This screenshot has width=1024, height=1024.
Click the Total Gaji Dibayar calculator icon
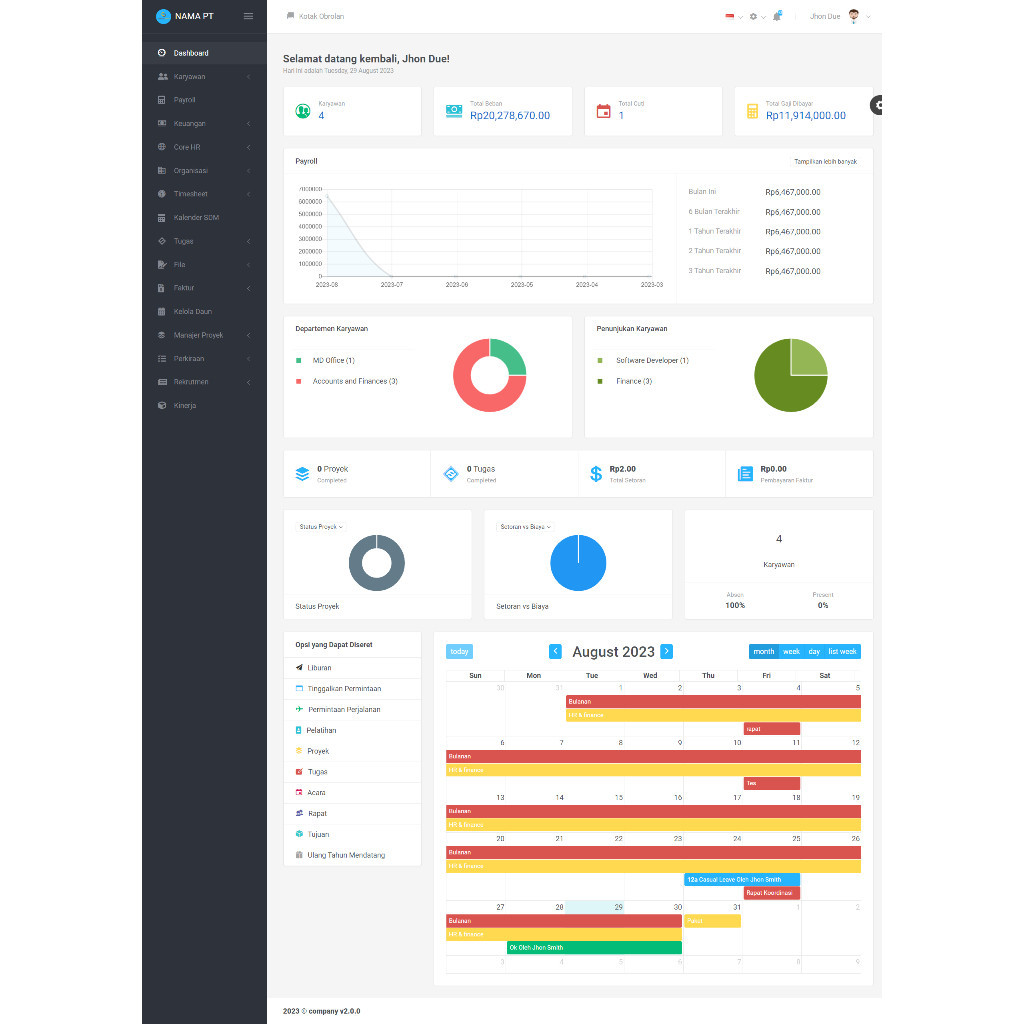coord(752,111)
